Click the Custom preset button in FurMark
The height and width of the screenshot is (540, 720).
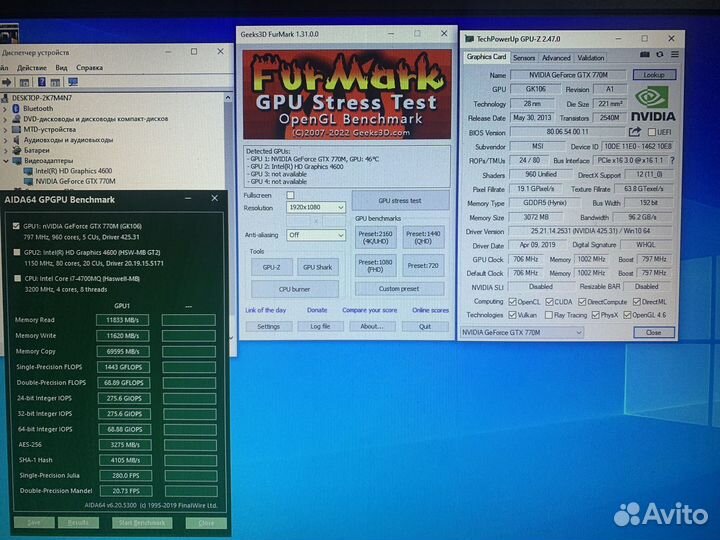399,289
